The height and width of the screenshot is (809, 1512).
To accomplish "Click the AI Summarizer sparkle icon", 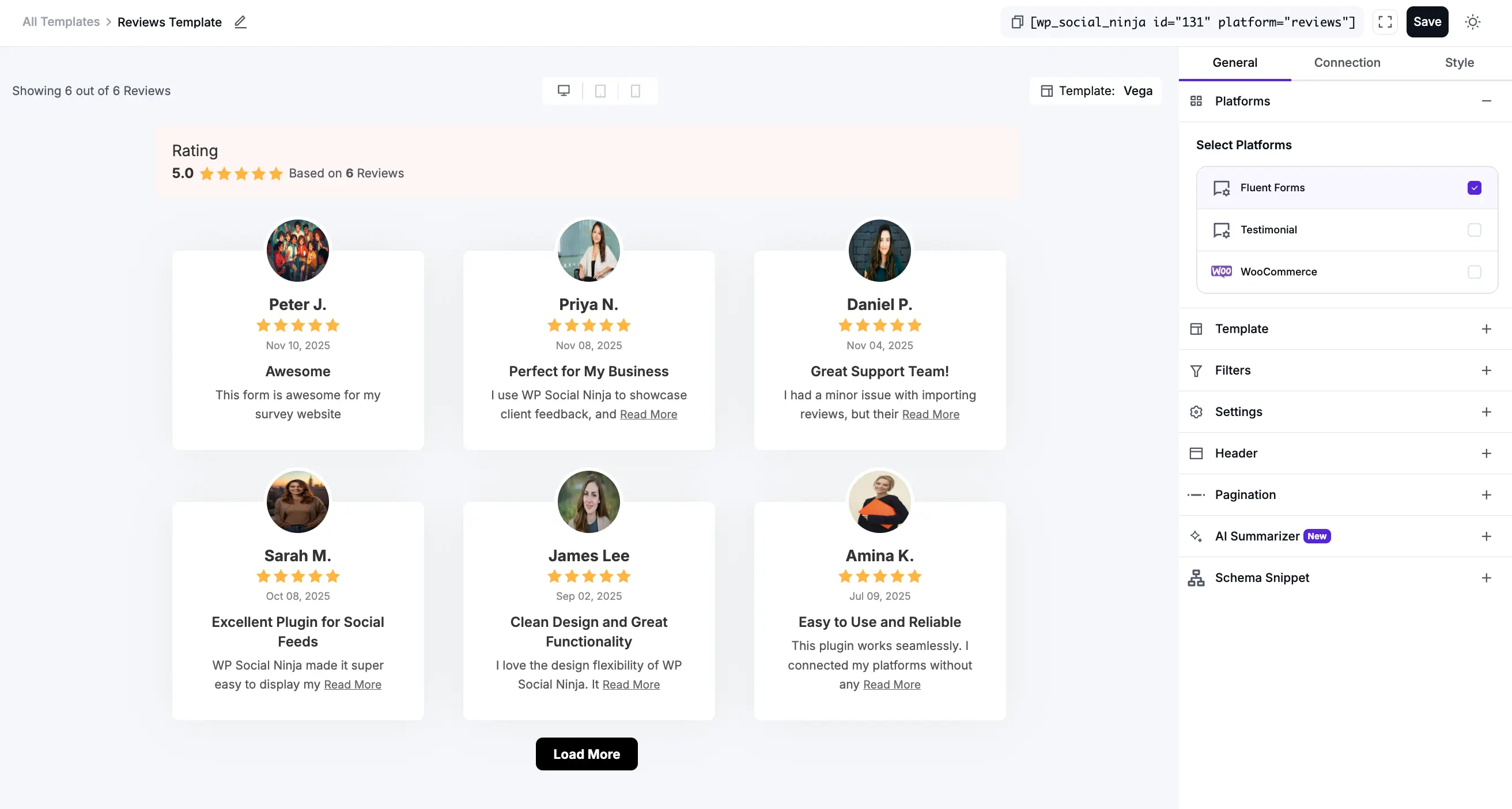I will click(x=1196, y=536).
